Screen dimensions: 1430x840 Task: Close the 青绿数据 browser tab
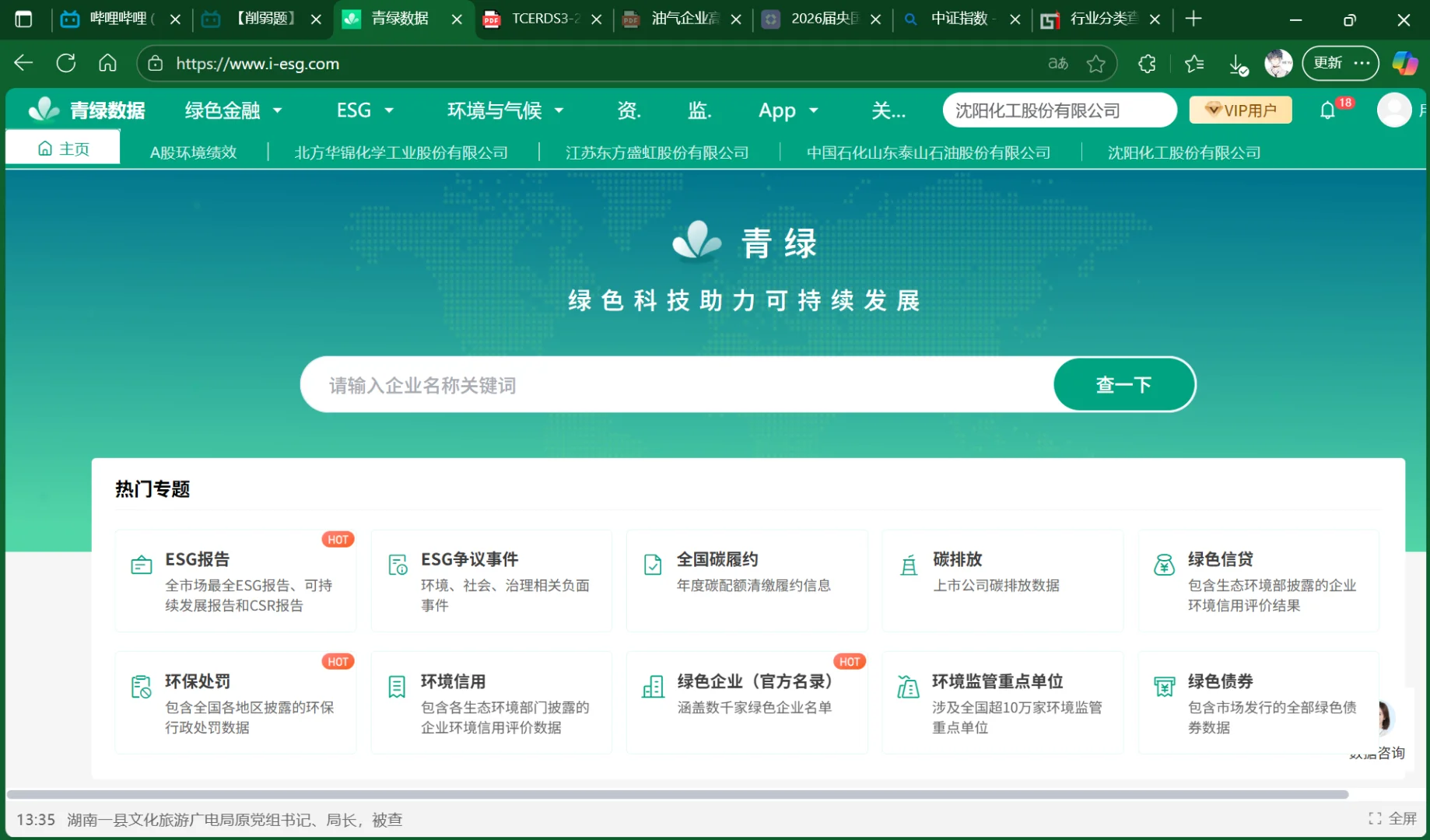[x=457, y=19]
